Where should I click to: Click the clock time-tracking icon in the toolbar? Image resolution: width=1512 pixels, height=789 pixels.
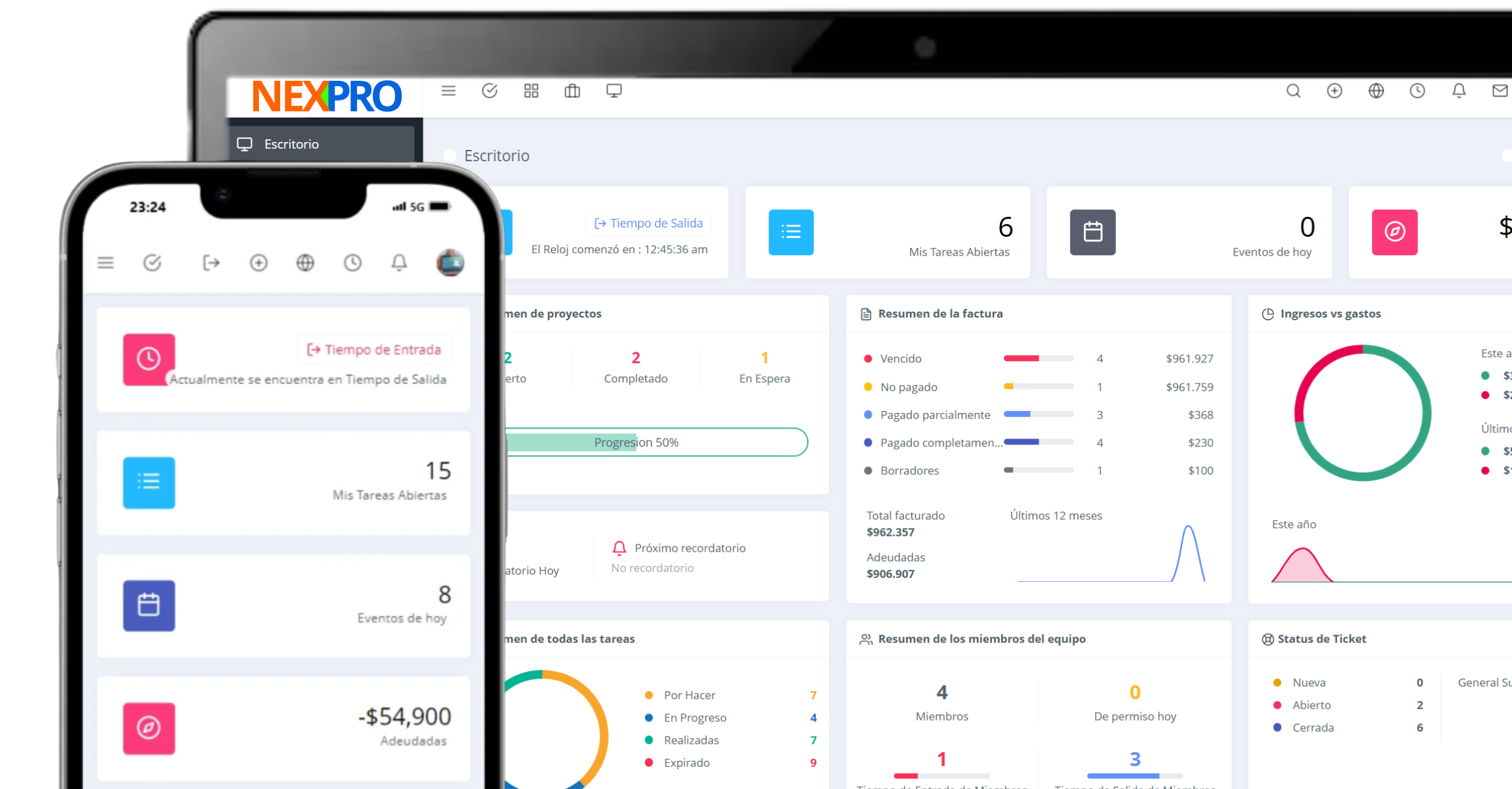tap(1417, 91)
